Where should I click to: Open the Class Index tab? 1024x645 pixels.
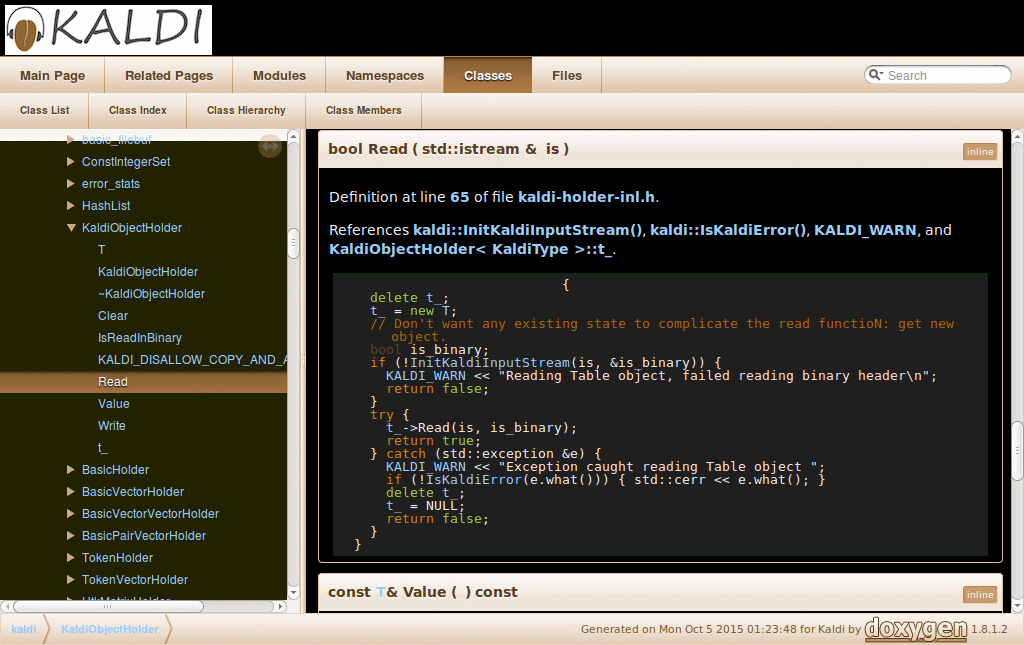pos(137,110)
